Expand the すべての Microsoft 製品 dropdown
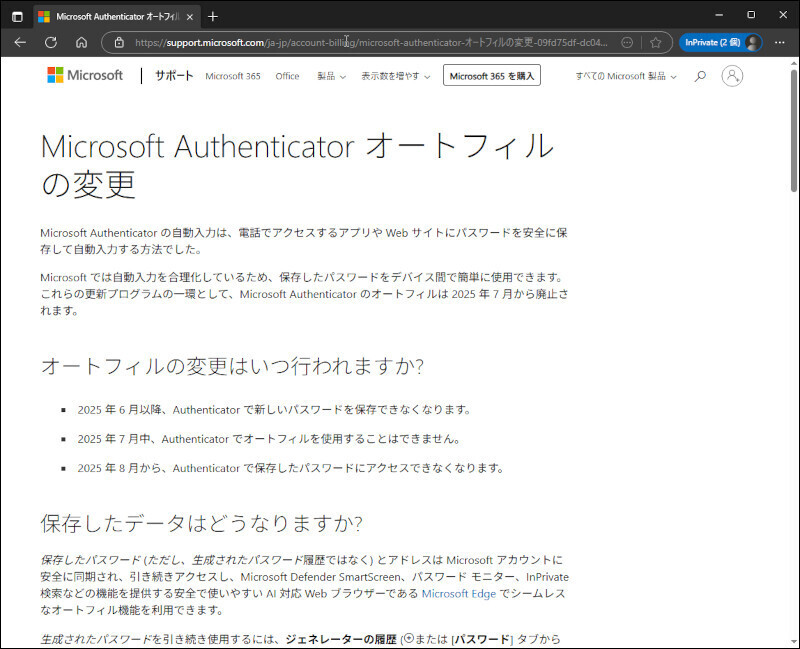Viewport: 800px width, 649px height. click(626, 76)
